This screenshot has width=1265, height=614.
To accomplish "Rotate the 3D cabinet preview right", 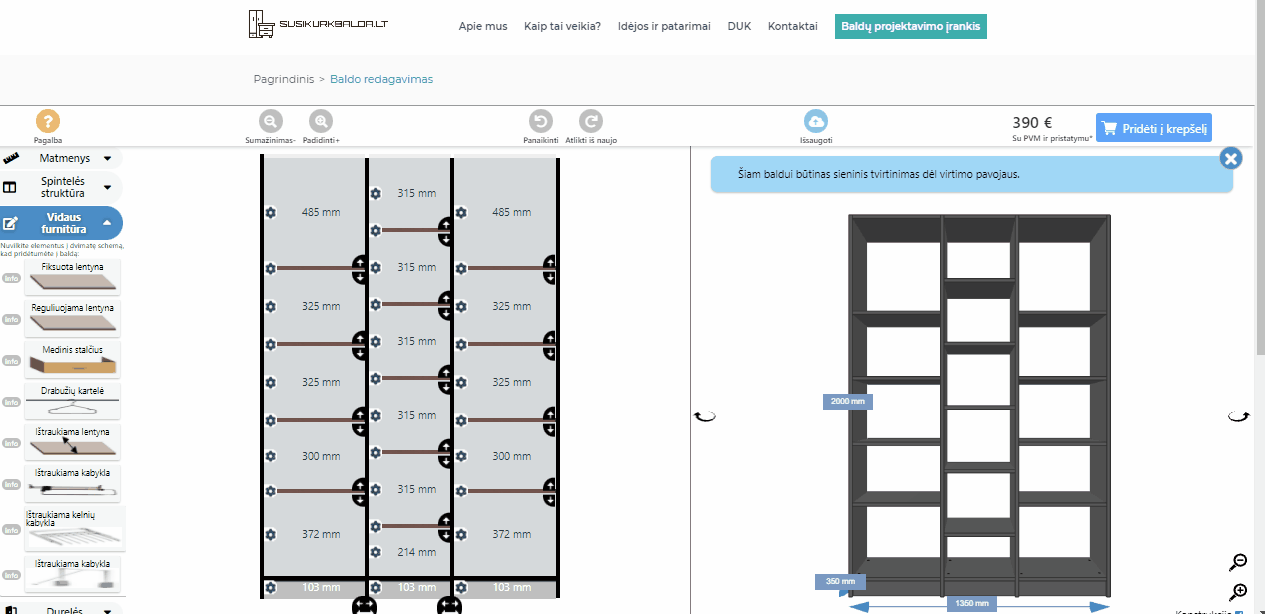I will click(x=1238, y=416).
